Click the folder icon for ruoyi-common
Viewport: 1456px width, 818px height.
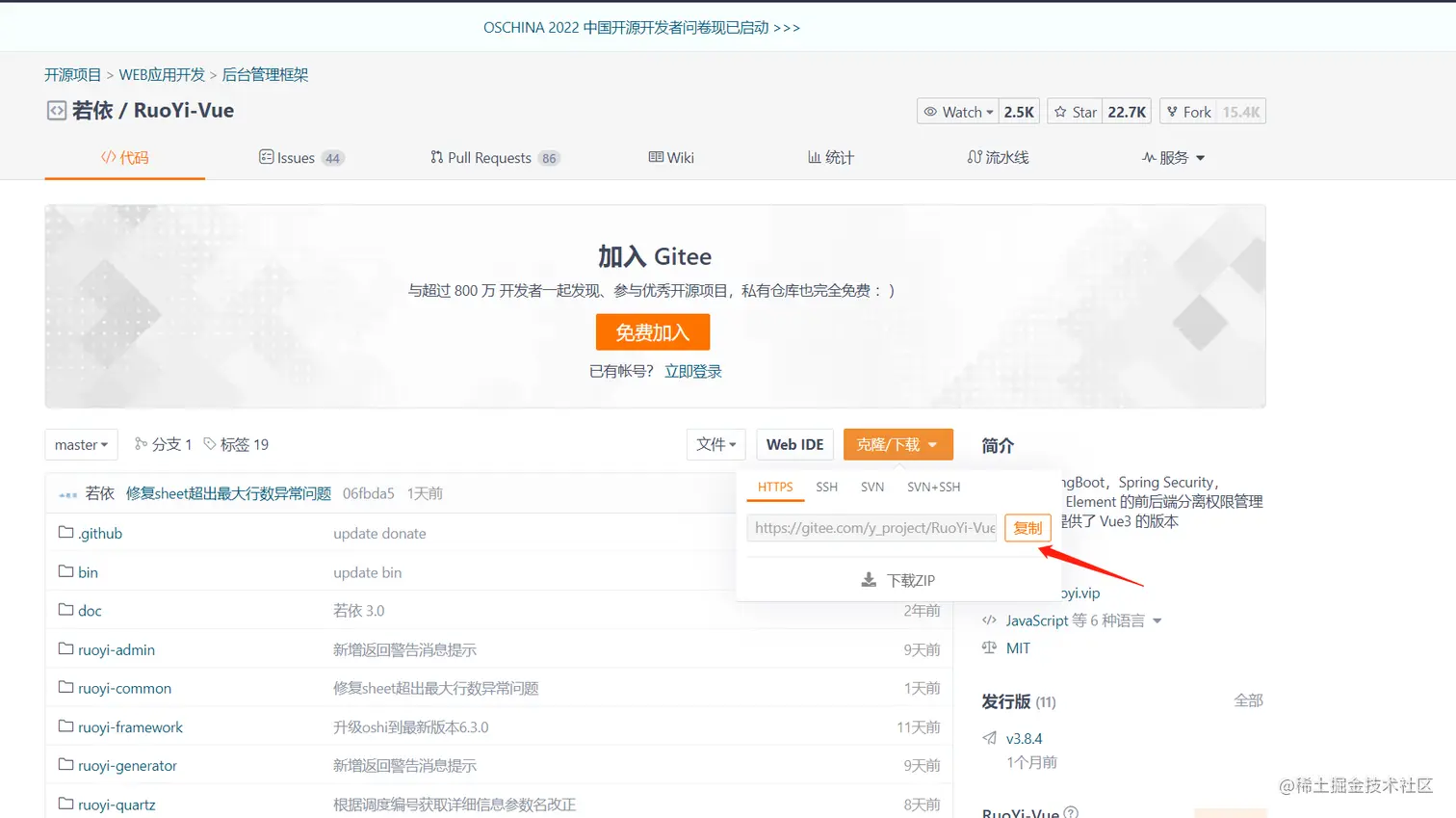(65, 687)
